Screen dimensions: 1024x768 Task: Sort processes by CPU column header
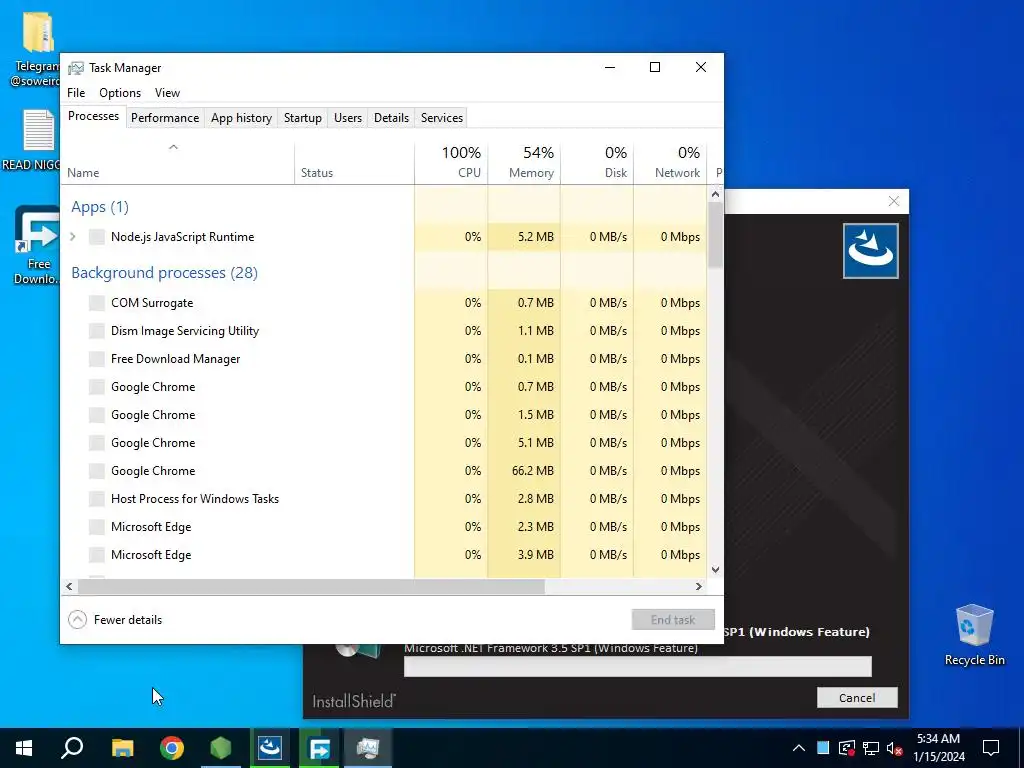(451, 162)
